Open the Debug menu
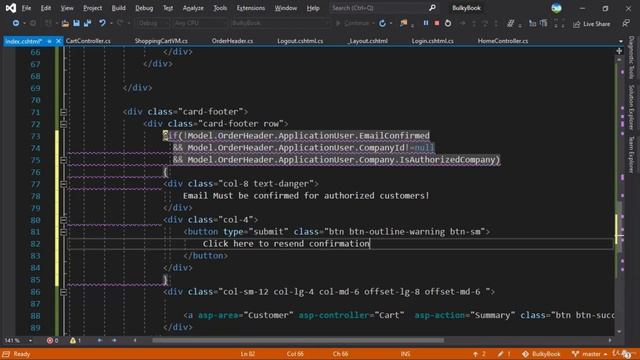The width and height of the screenshot is (640, 360). coord(144,8)
